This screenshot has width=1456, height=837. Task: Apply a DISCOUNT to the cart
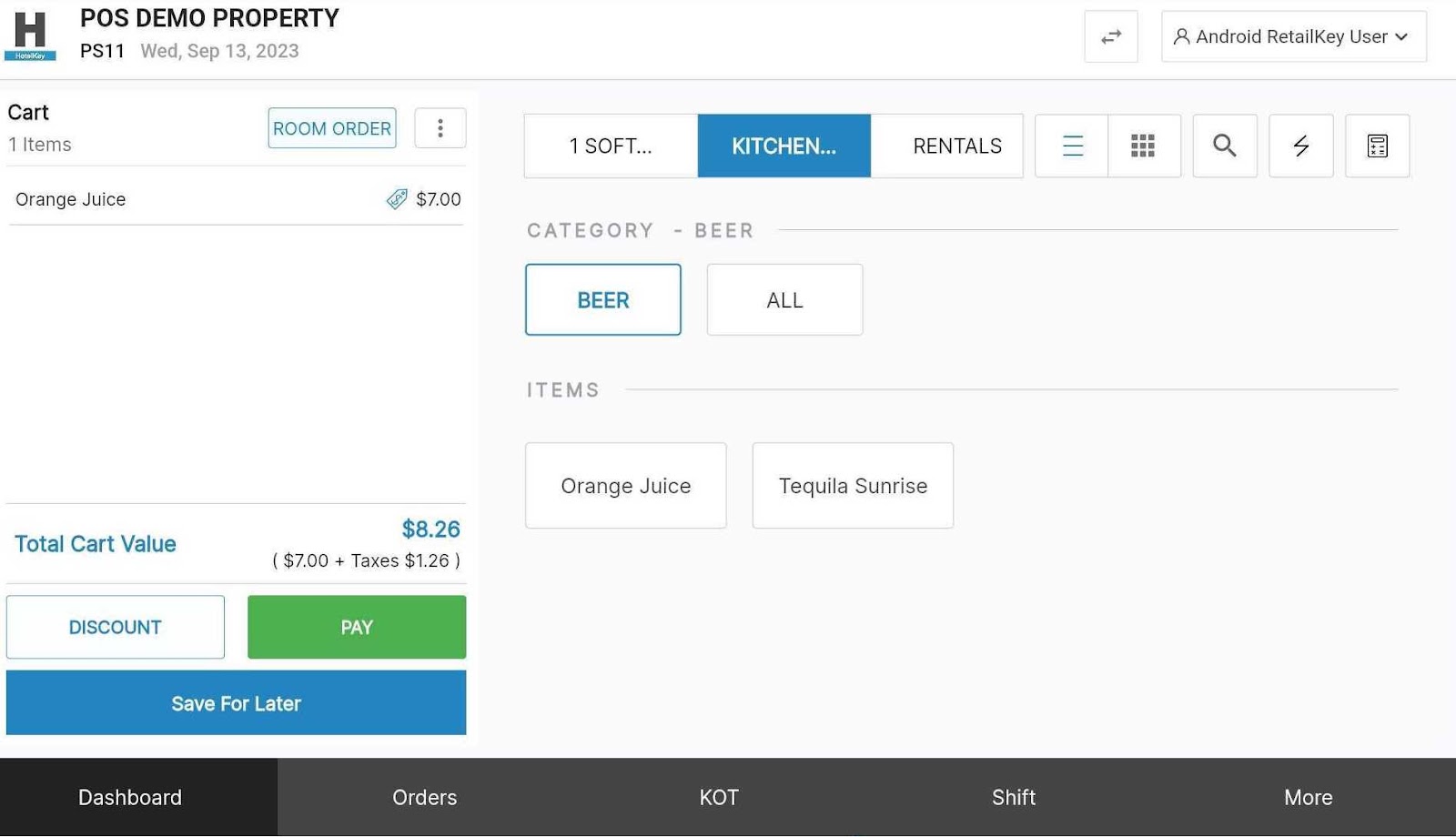click(x=116, y=627)
